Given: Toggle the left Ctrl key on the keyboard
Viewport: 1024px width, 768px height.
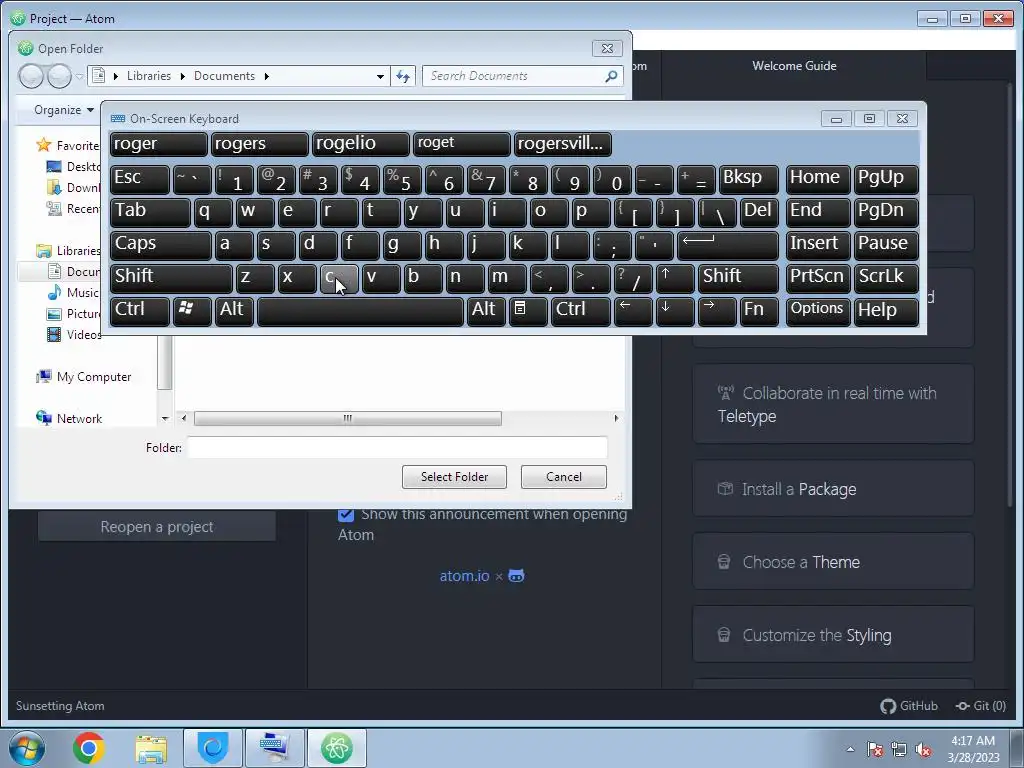Looking at the screenshot, I should point(140,311).
